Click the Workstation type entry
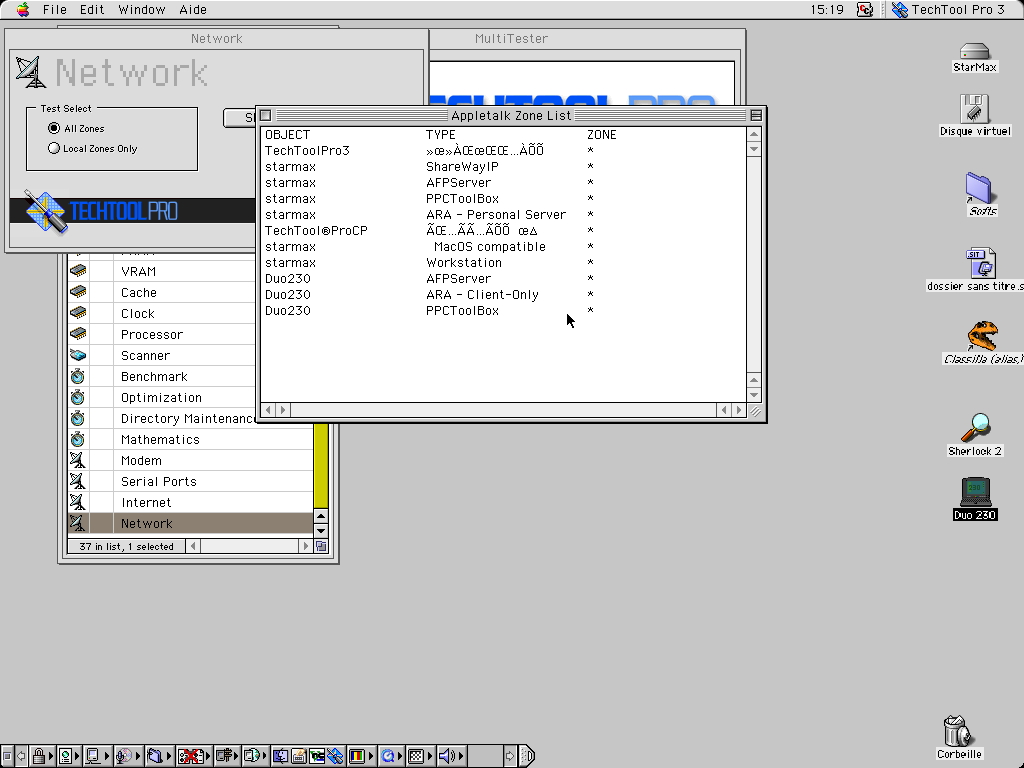This screenshot has height=768, width=1024. (464, 263)
